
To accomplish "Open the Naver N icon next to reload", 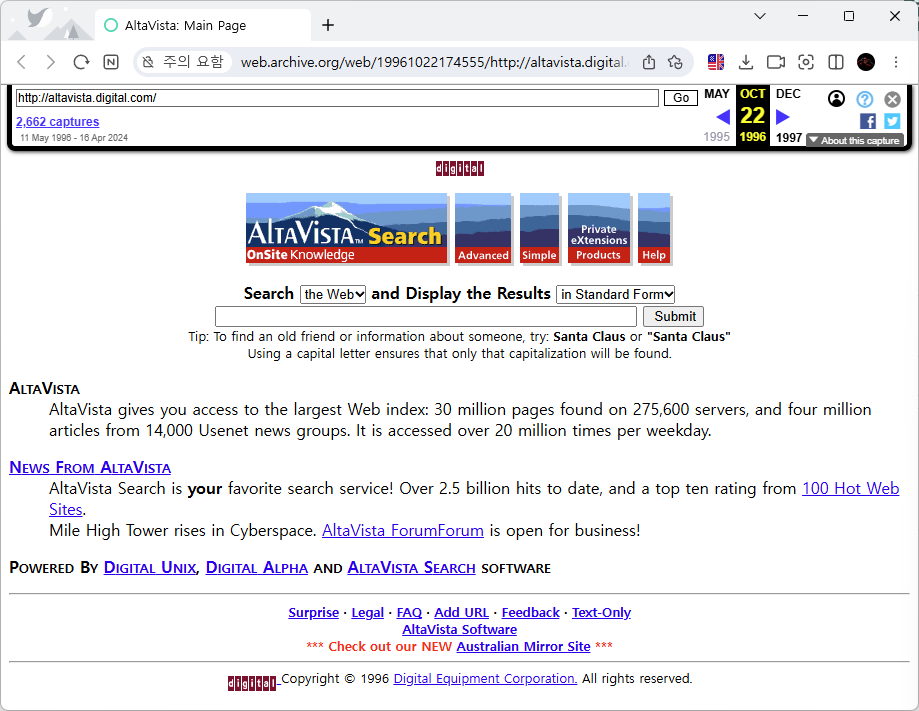I will 111,62.
